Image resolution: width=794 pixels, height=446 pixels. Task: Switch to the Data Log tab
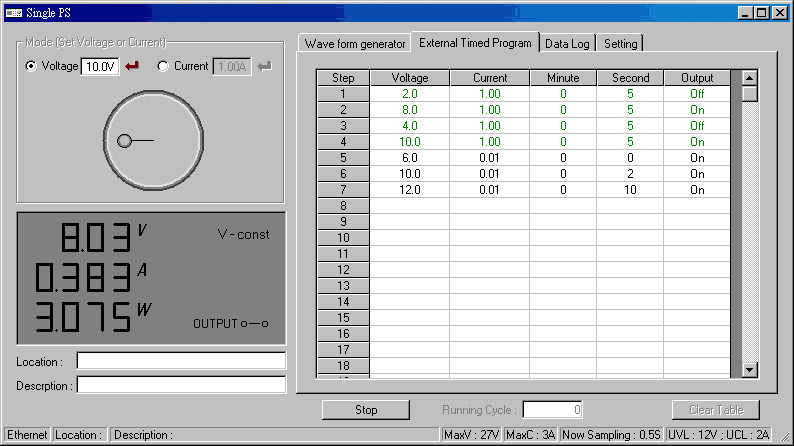567,44
